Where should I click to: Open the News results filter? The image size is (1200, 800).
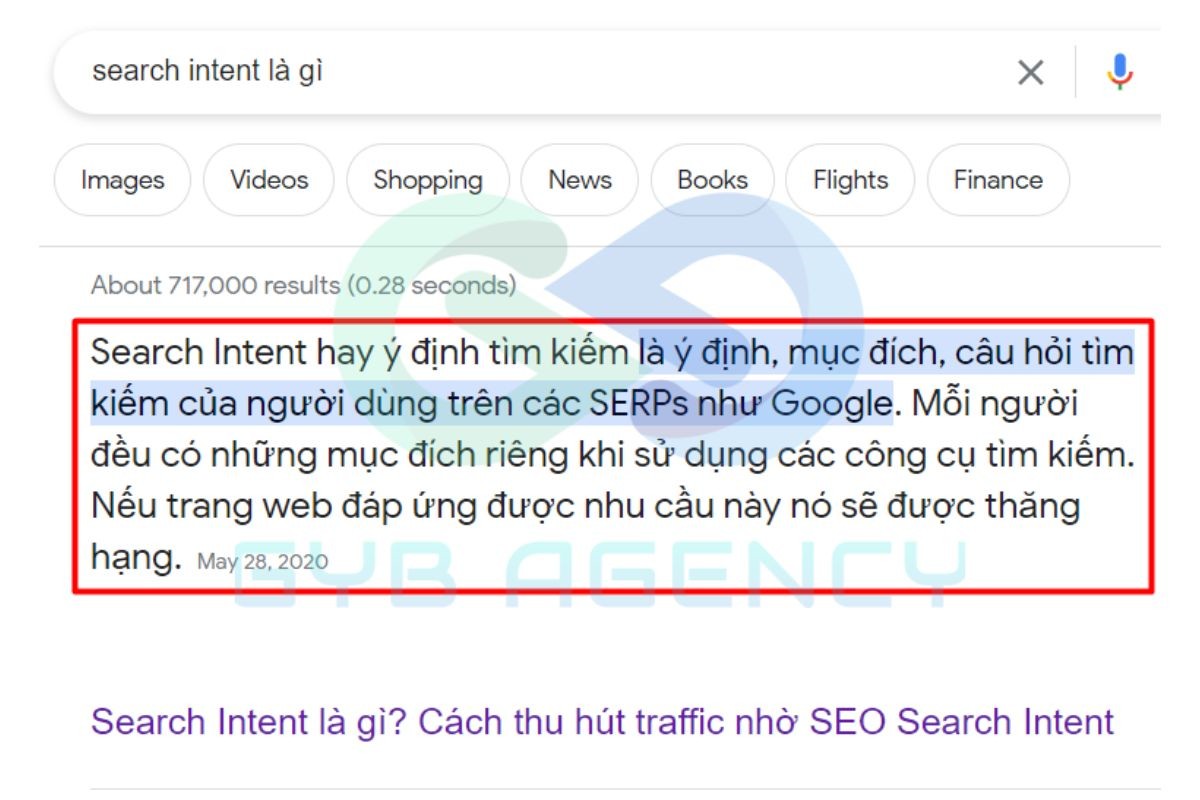click(580, 180)
